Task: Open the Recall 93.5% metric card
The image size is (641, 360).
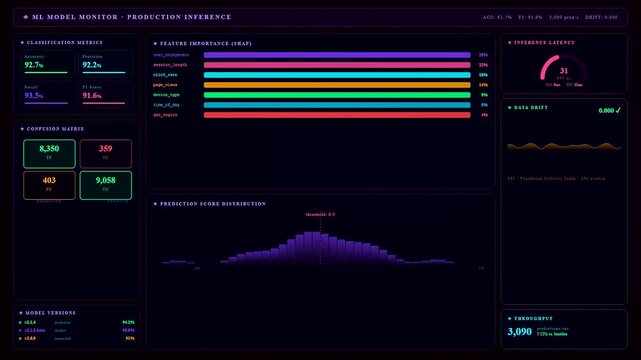Action: [47, 94]
